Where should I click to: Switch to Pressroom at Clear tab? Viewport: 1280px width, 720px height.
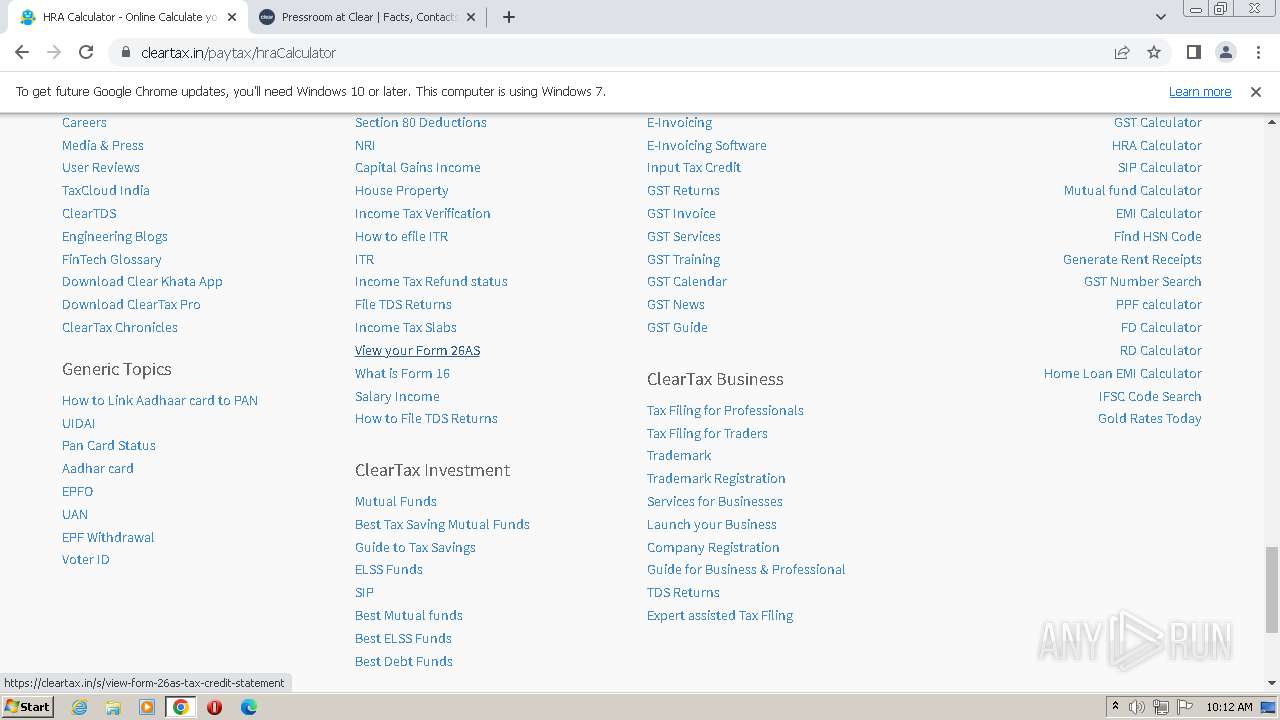368,17
